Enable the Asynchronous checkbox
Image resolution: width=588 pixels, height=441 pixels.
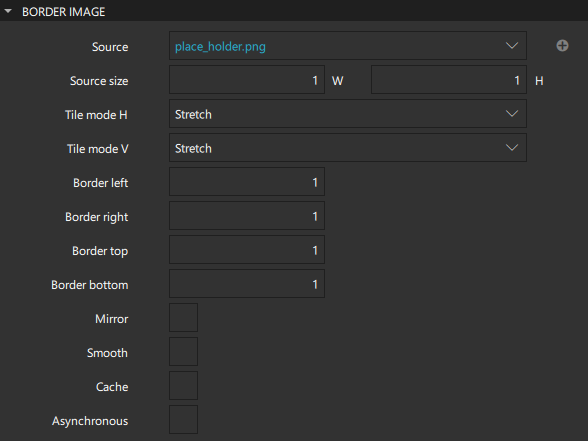pyautogui.click(x=183, y=420)
